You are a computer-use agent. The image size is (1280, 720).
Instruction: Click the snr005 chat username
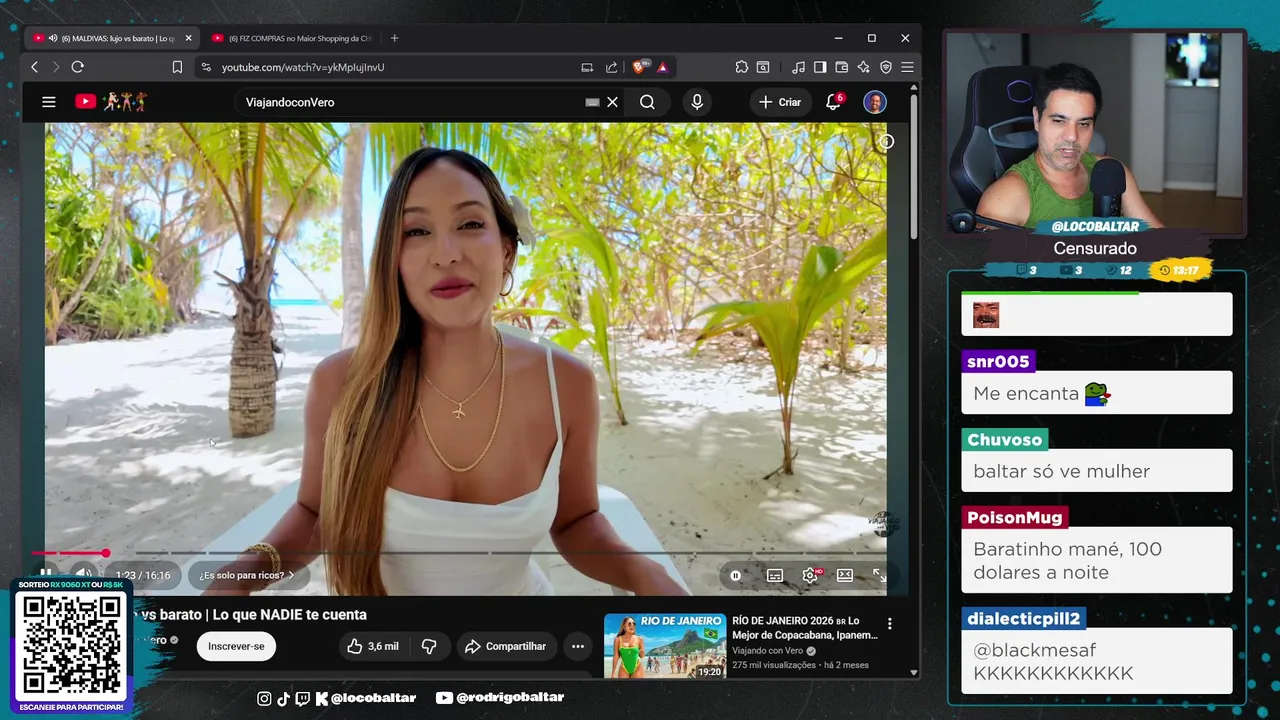click(x=998, y=361)
